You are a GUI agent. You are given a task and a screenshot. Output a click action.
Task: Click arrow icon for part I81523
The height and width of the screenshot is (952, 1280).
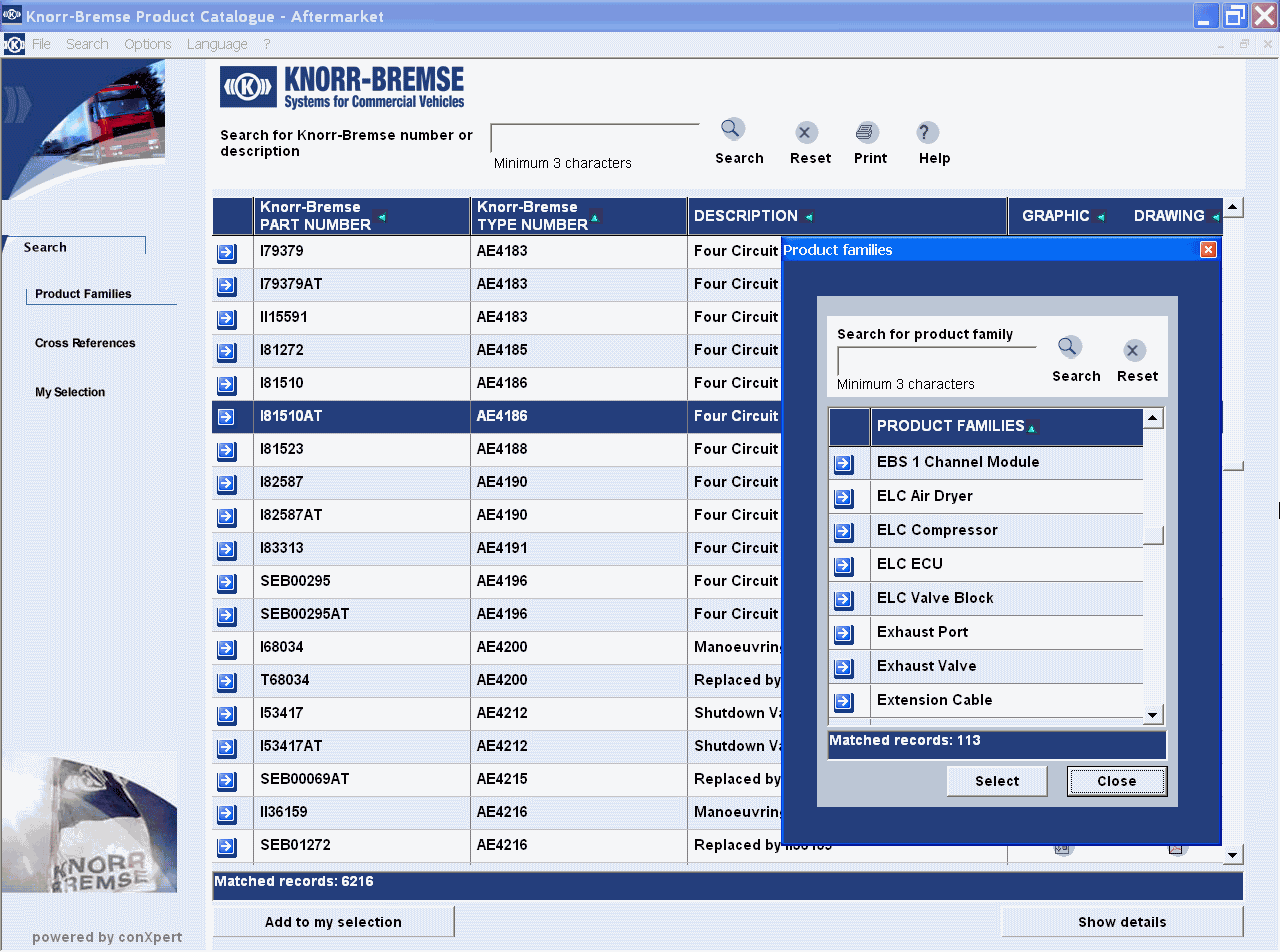227,451
